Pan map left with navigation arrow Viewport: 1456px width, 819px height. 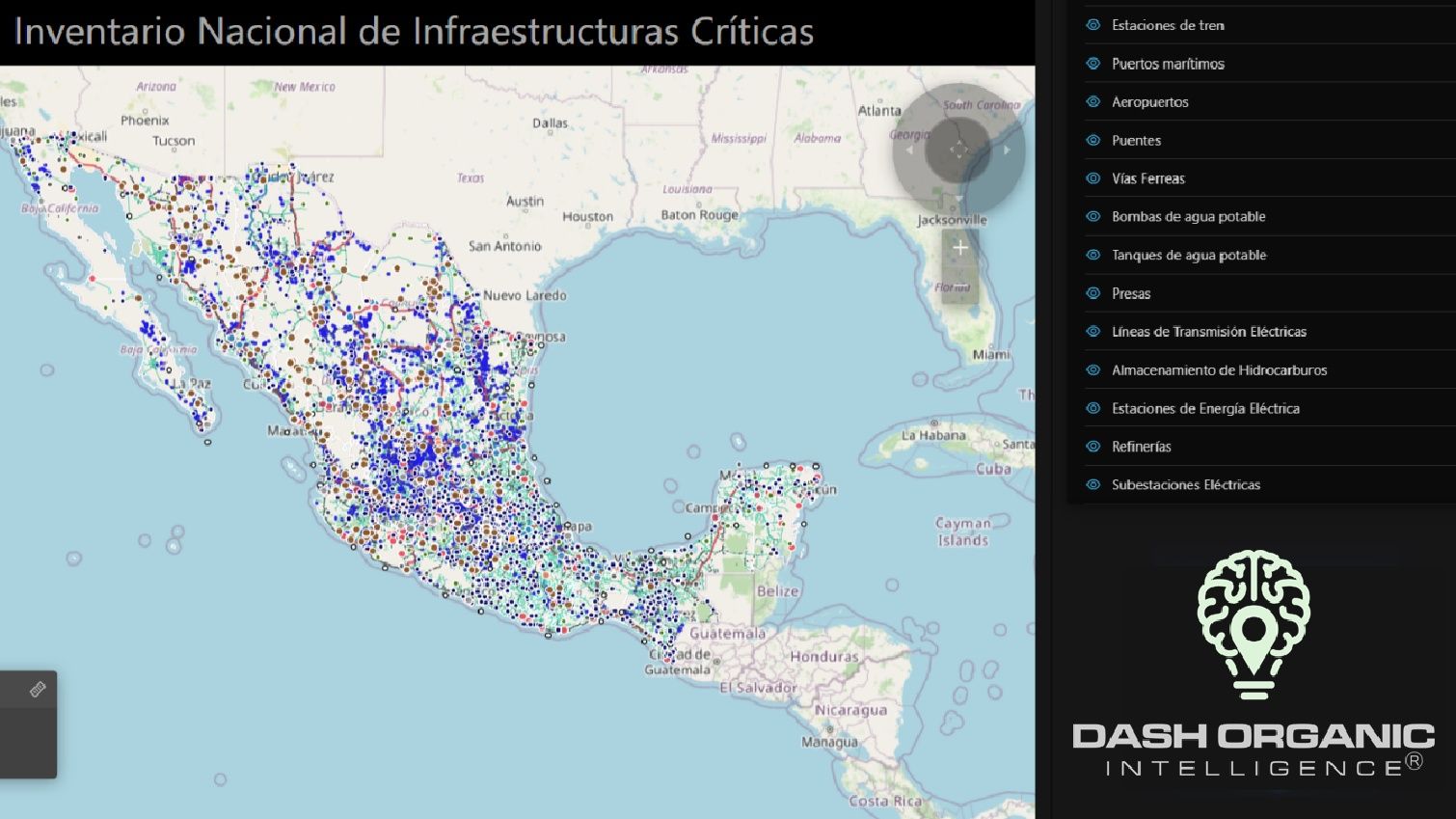909,150
